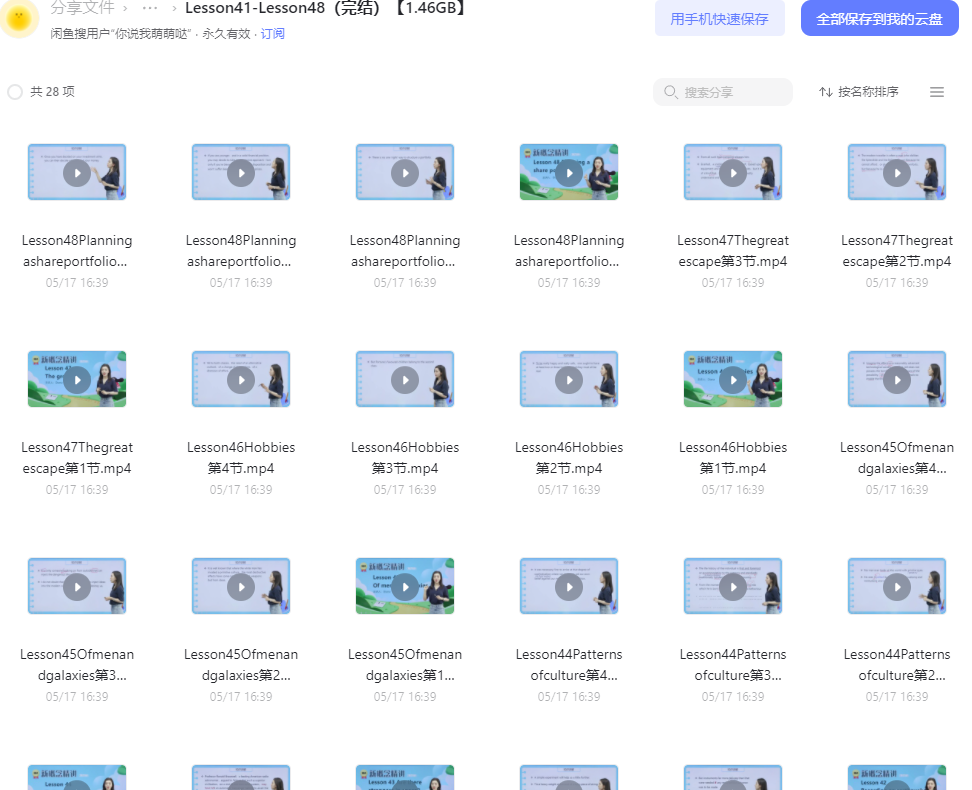Play Lesson44Patternsofculture第2 video

click(x=896, y=587)
